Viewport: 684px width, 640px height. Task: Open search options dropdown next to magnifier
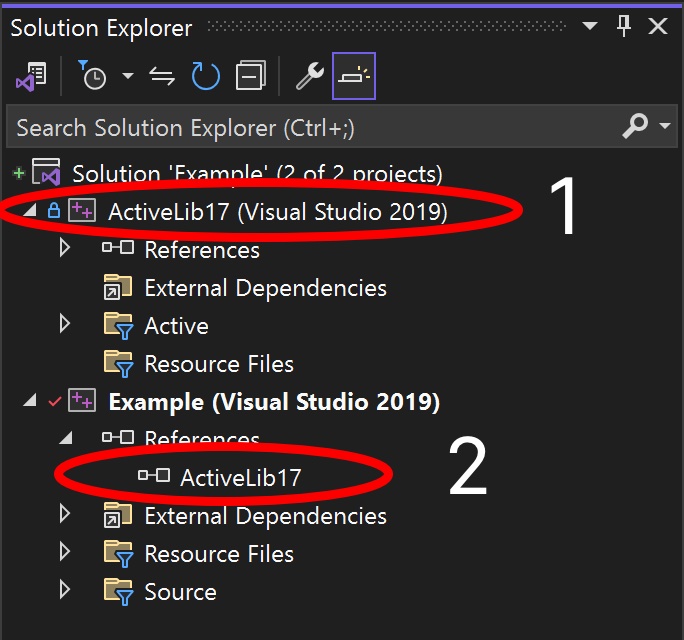(665, 127)
